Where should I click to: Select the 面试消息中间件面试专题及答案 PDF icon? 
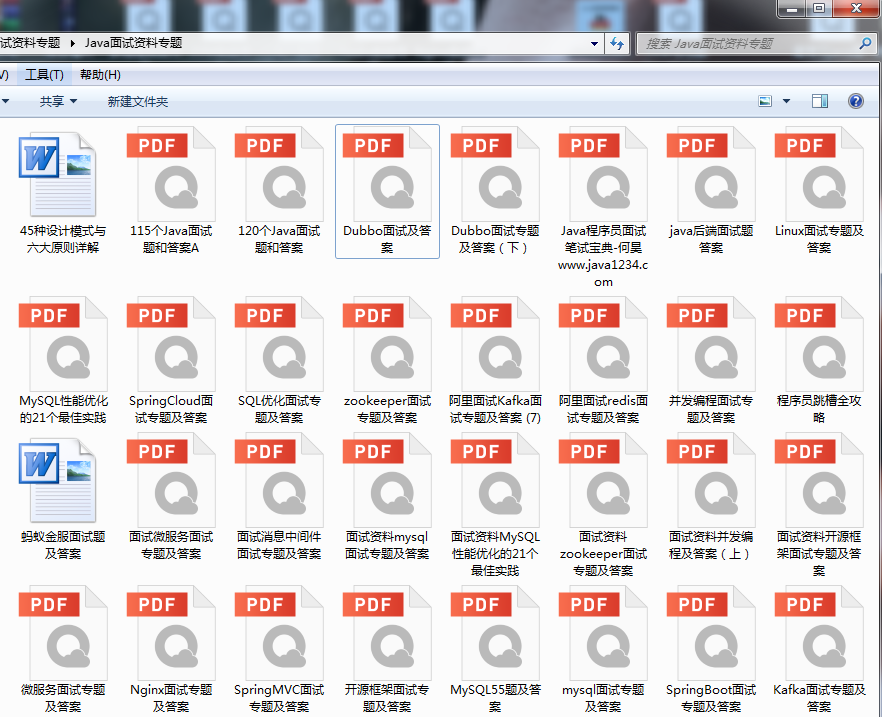pos(279,481)
